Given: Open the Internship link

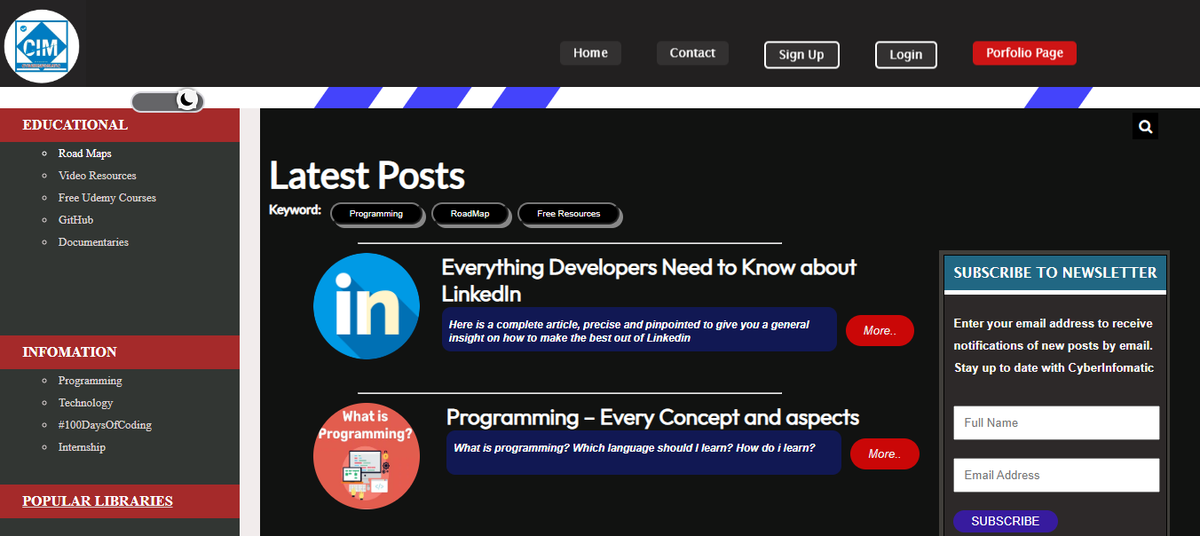Looking at the screenshot, I should click(82, 447).
